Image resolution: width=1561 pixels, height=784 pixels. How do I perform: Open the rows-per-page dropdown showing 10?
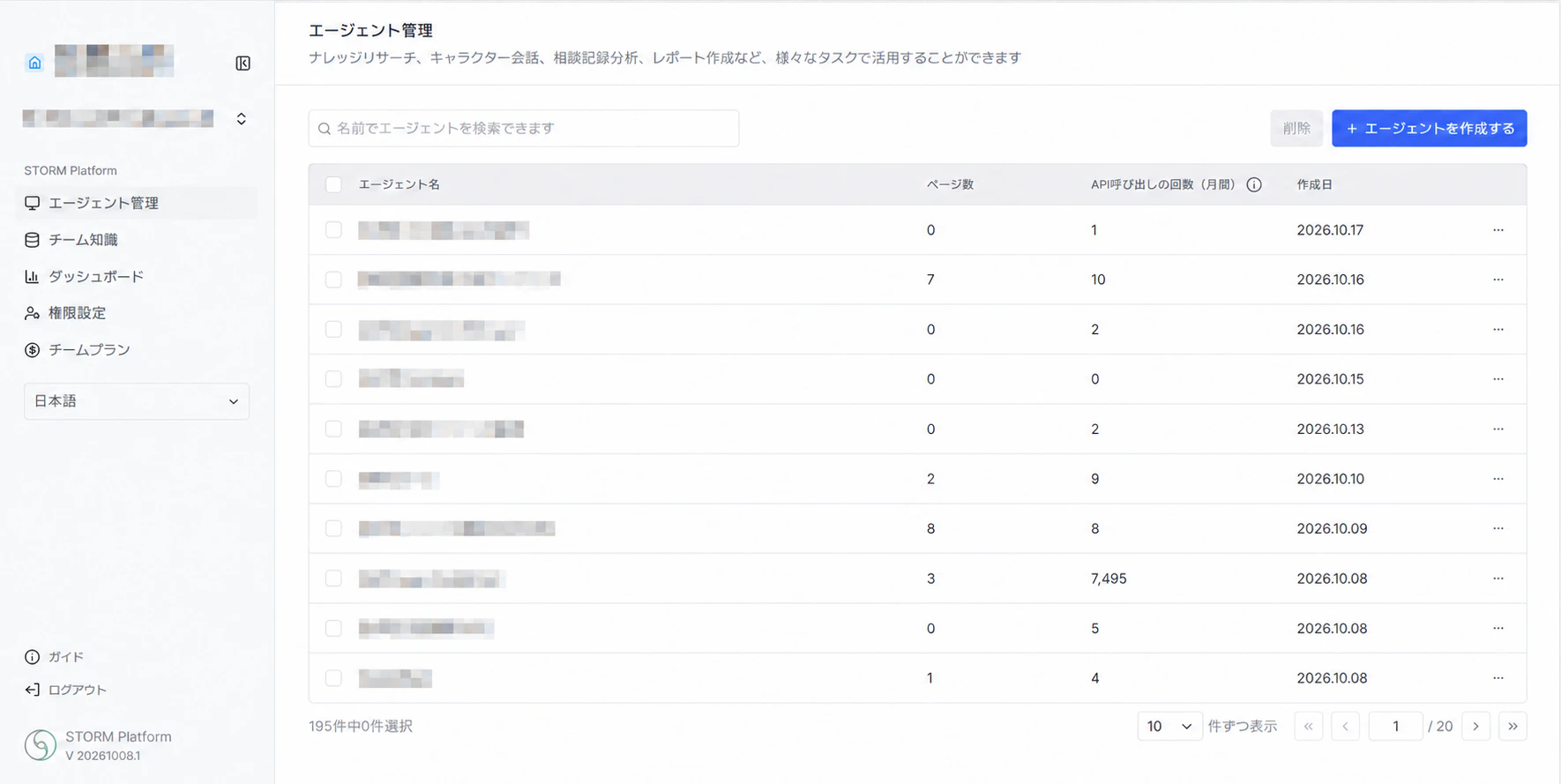point(1169,727)
